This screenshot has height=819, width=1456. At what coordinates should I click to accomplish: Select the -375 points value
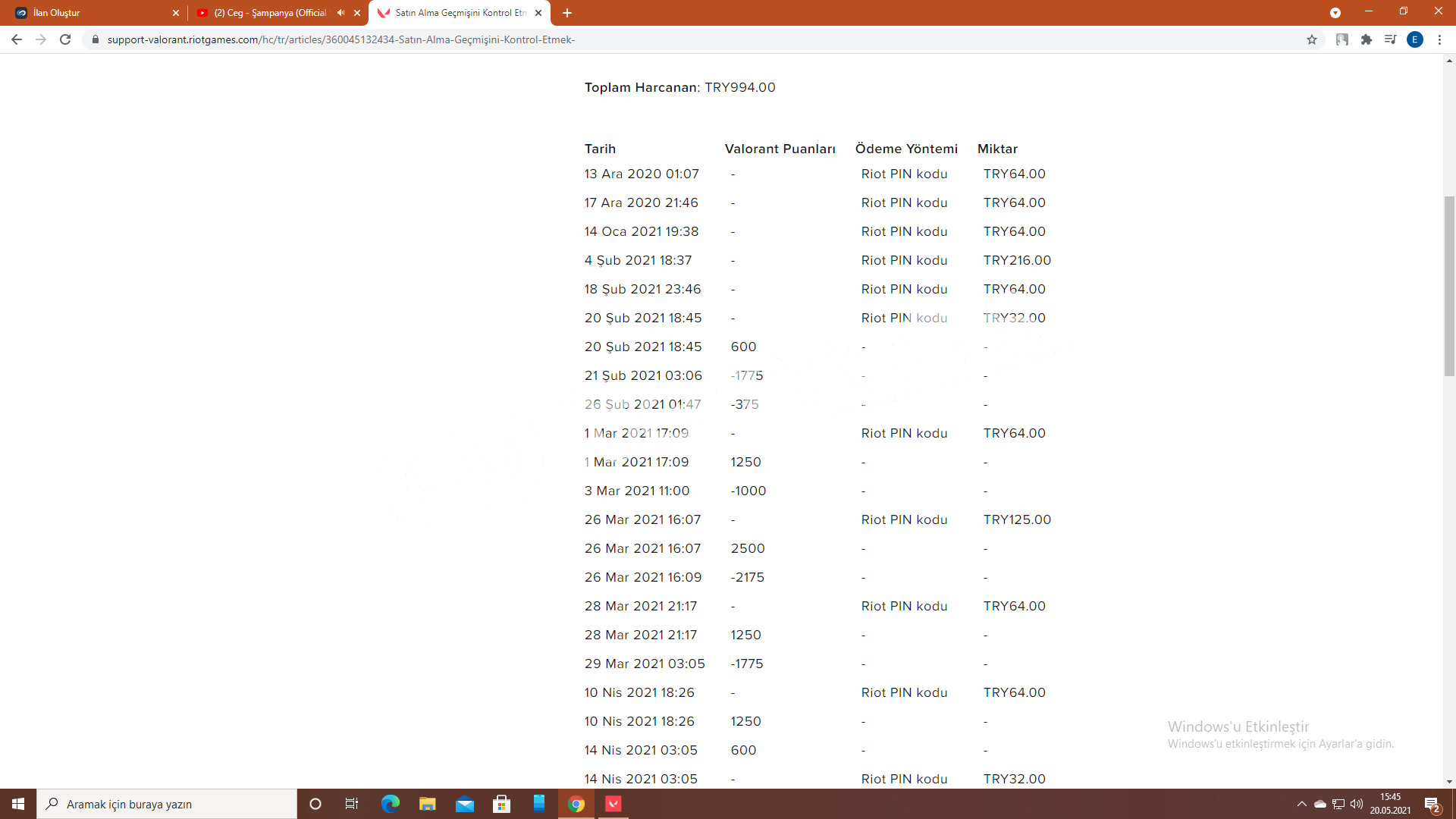click(745, 404)
